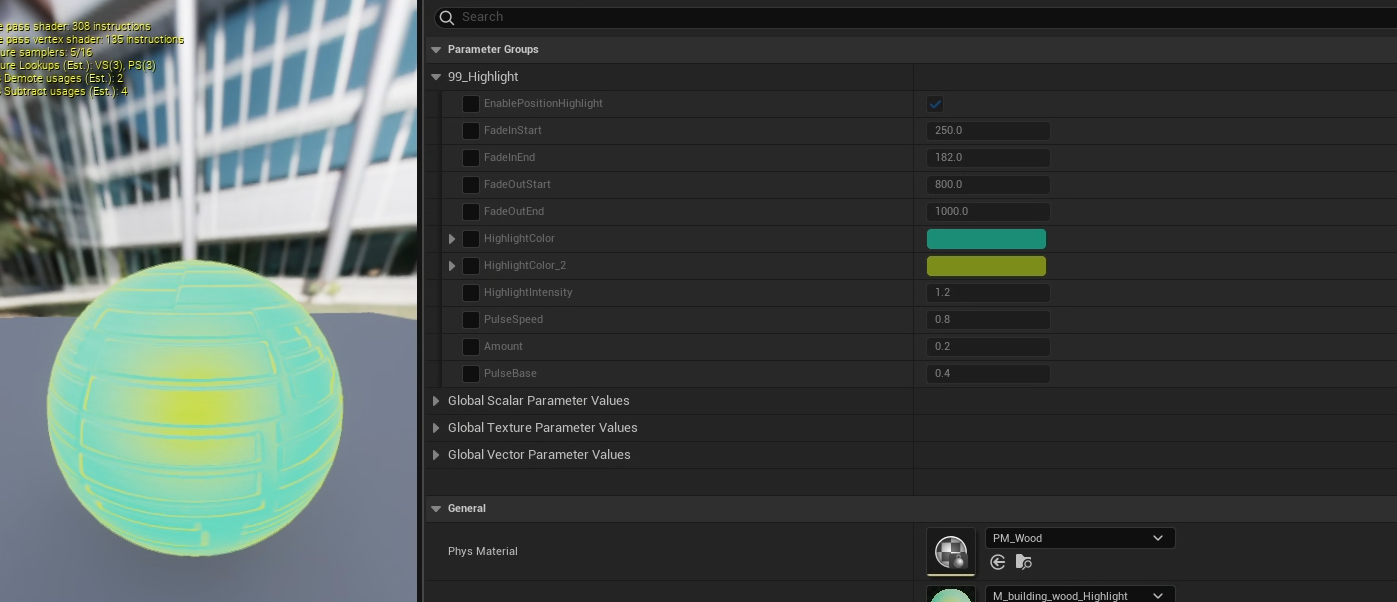Uncheck the EnablePositionHighlight value checkbox
This screenshot has height=602, width=1397.
coord(935,104)
